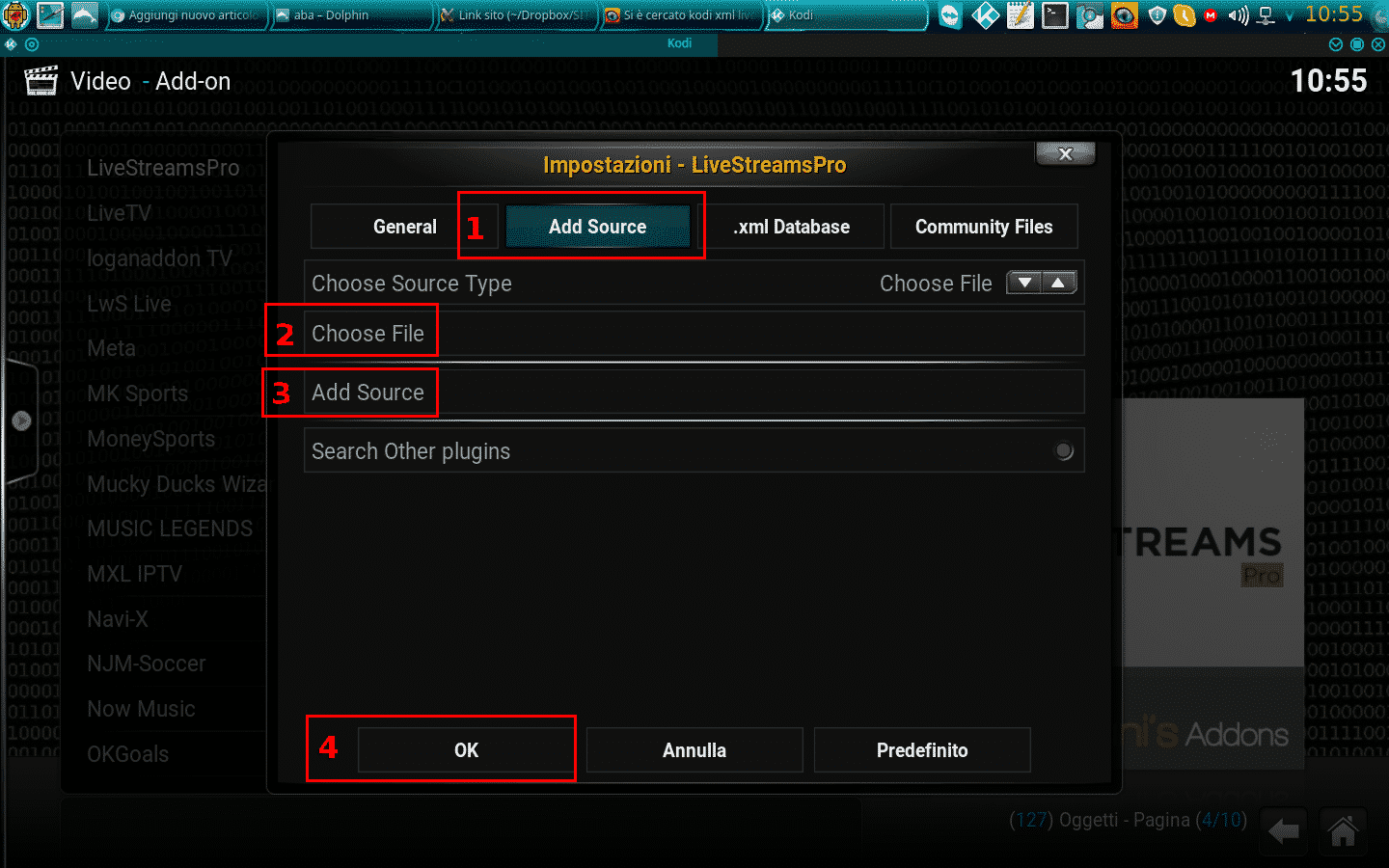Go to the Community Files tab
The image size is (1389, 868).
coord(984,227)
